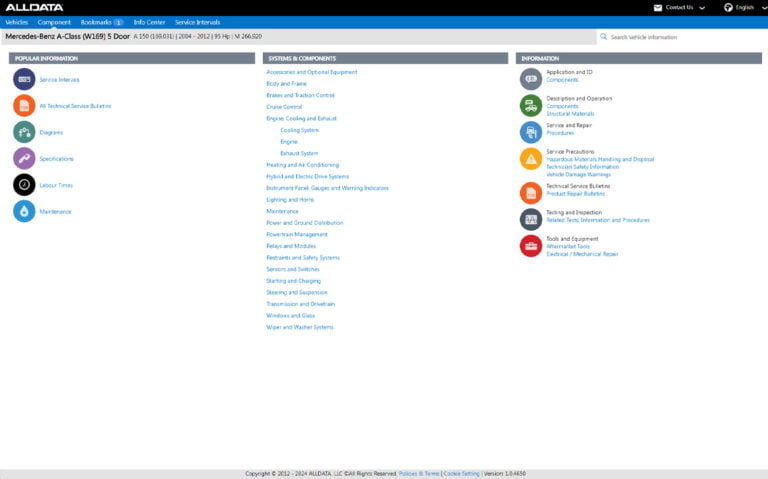Screen dimensions: 768x479
Task: Select the Tools and Equipment red toolbox icon
Action: [531, 246]
